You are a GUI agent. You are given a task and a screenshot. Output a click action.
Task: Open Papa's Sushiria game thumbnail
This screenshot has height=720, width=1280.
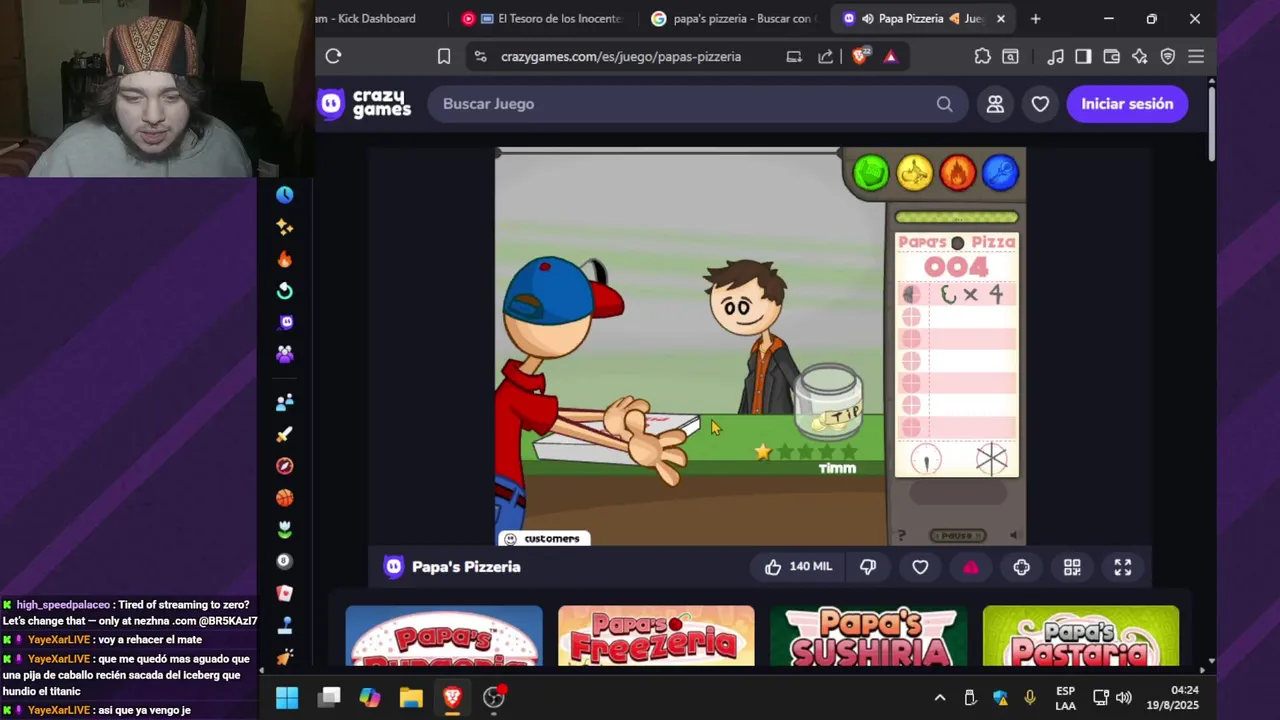click(869, 636)
